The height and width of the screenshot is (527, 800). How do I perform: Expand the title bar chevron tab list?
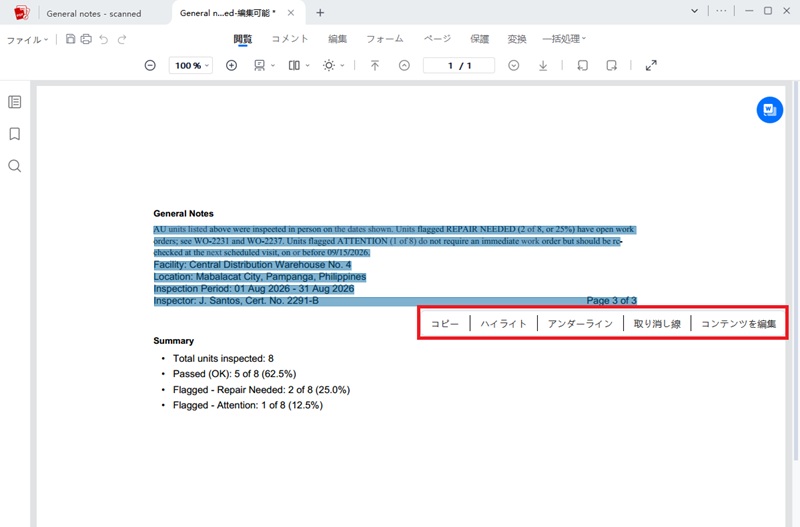(694, 11)
